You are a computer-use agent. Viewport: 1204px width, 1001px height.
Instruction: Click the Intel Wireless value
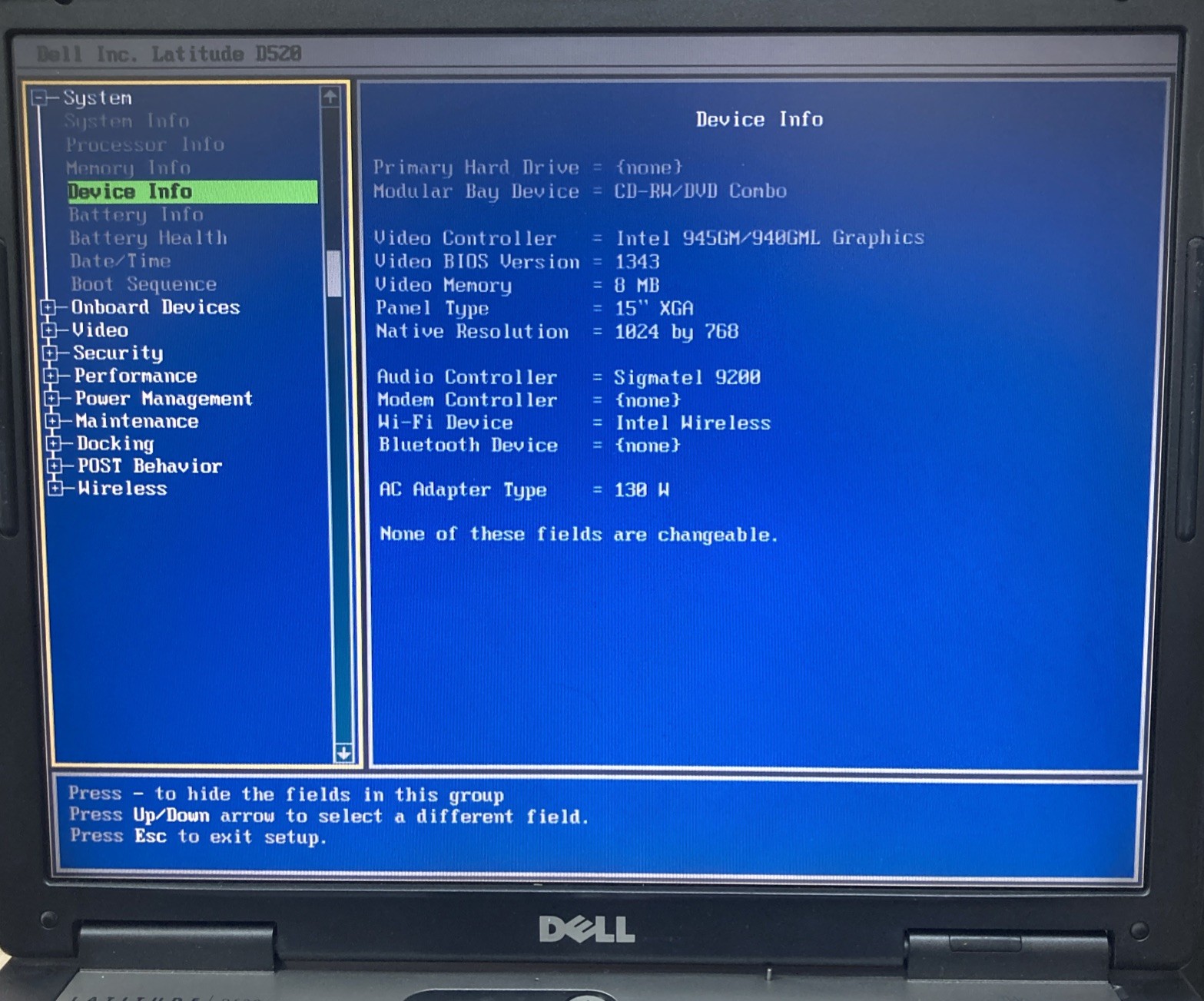click(x=692, y=423)
